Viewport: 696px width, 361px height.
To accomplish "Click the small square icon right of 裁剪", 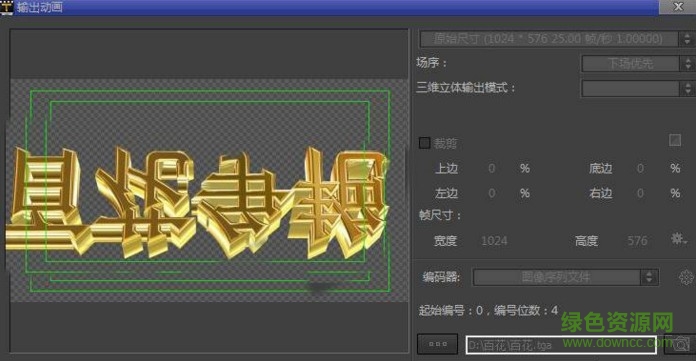I will [675, 140].
